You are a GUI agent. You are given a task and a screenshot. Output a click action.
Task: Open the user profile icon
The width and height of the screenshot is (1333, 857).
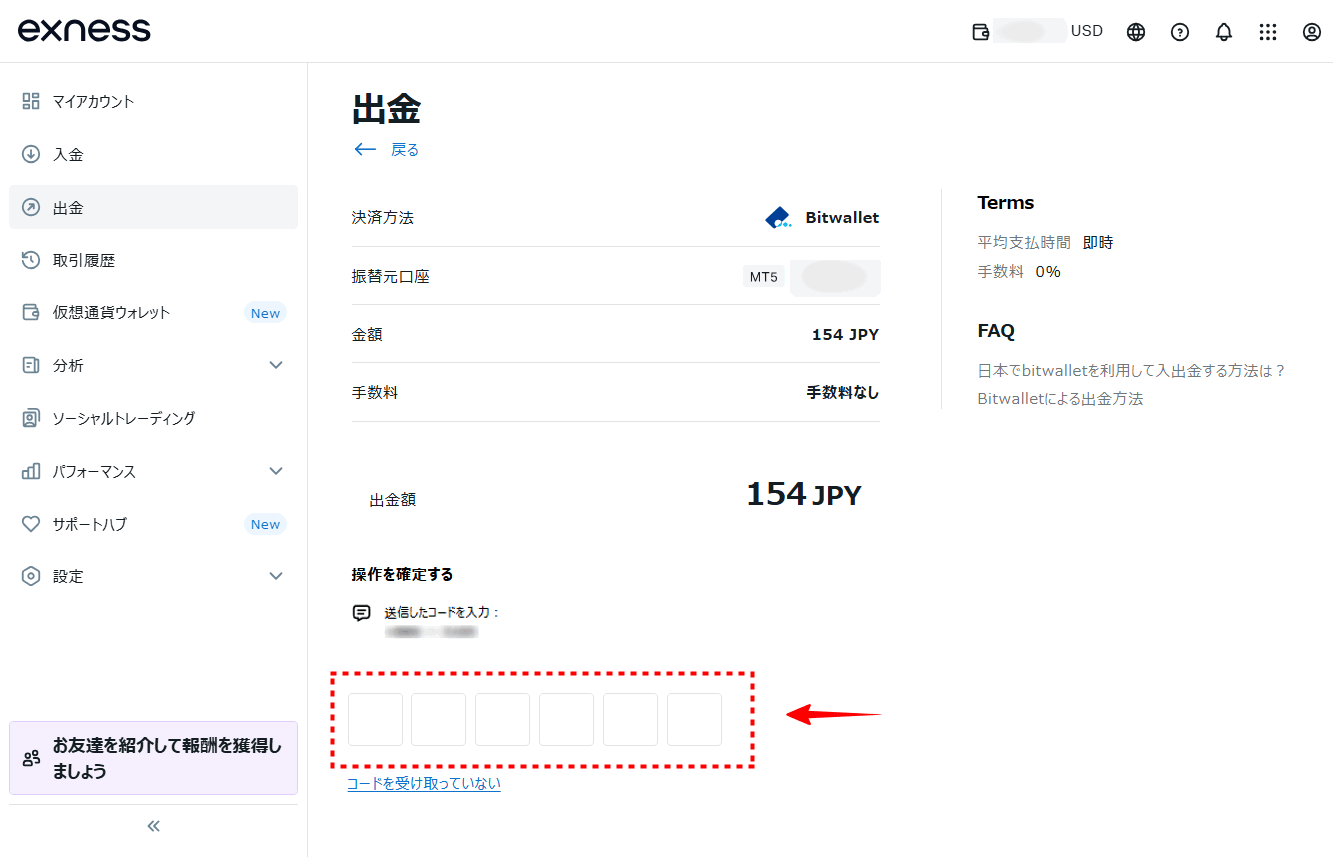tap(1312, 31)
